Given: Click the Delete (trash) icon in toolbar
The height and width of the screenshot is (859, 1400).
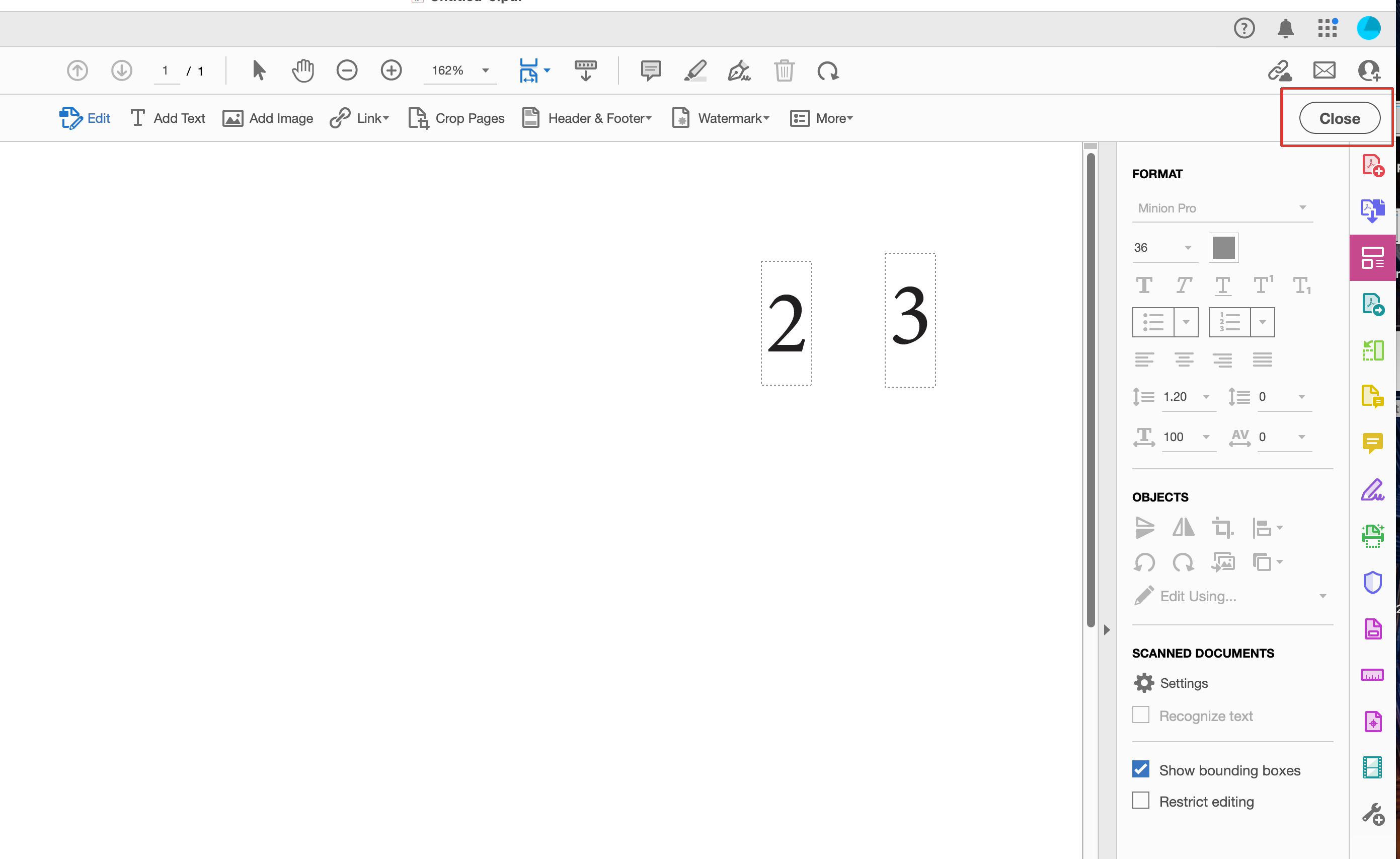Looking at the screenshot, I should [785, 70].
